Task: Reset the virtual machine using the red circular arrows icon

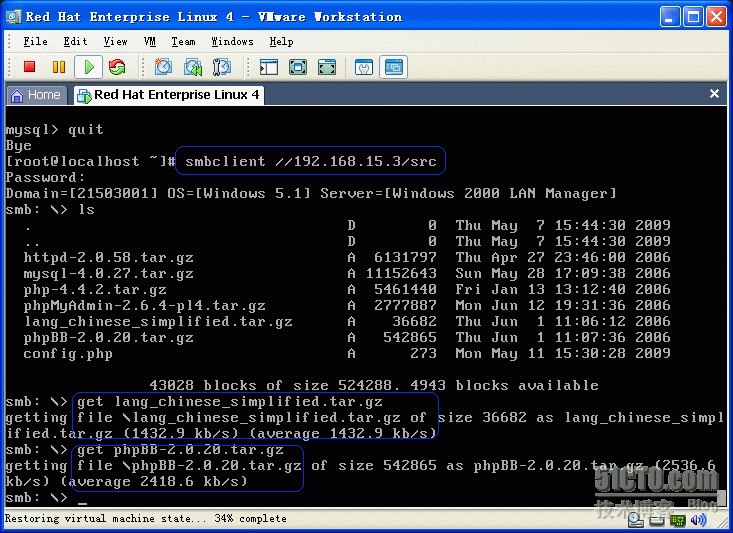Action: [117, 67]
